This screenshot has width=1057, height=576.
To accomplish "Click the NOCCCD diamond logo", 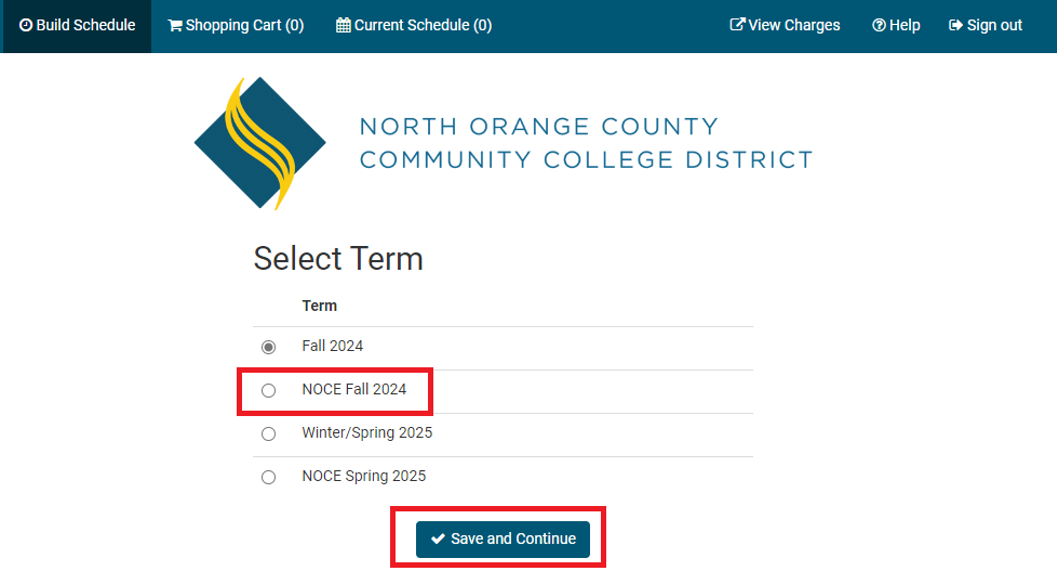I will [x=260, y=143].
